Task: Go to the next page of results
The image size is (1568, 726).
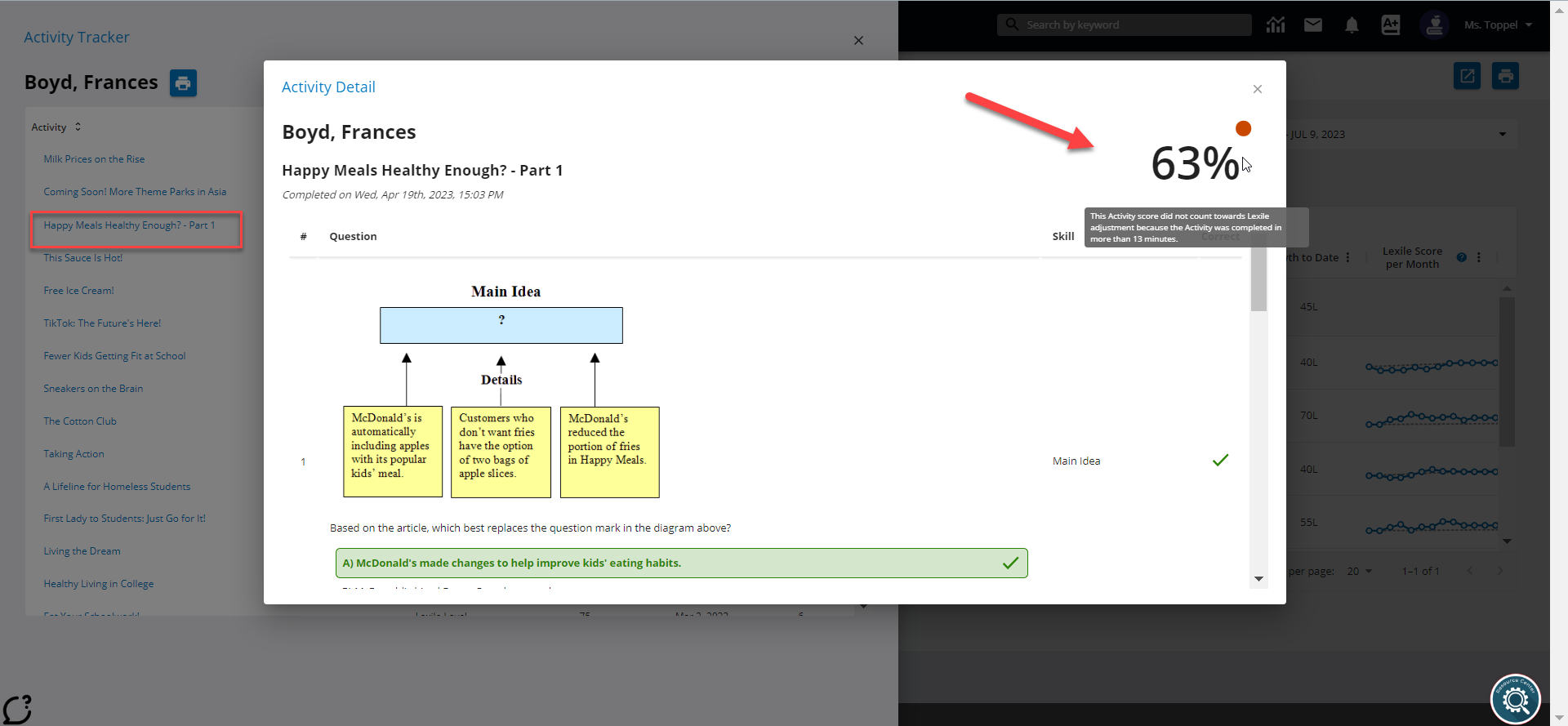Action: coord(1500,571)
